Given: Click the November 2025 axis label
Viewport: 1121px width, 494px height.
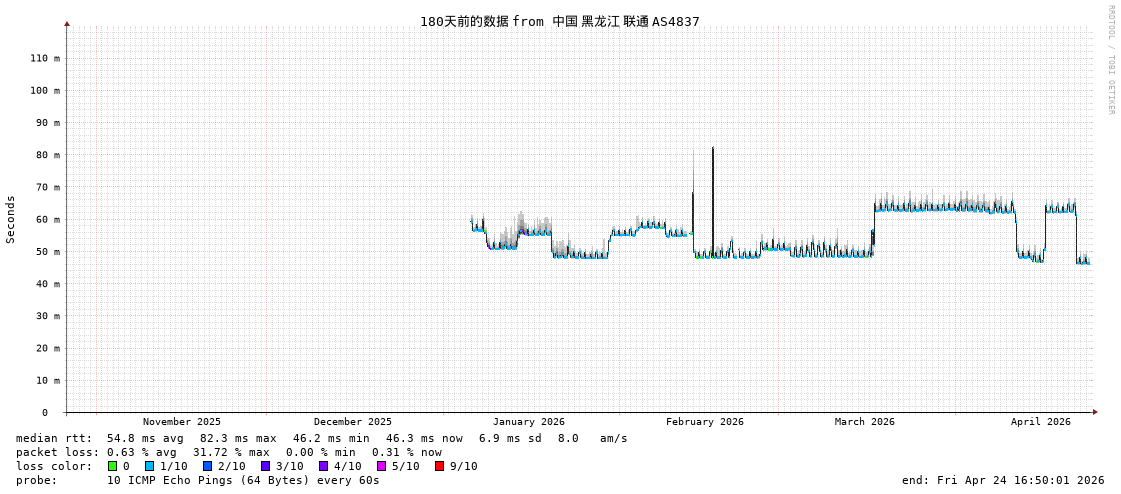Looking at the screenshot, I should point(182,422).
